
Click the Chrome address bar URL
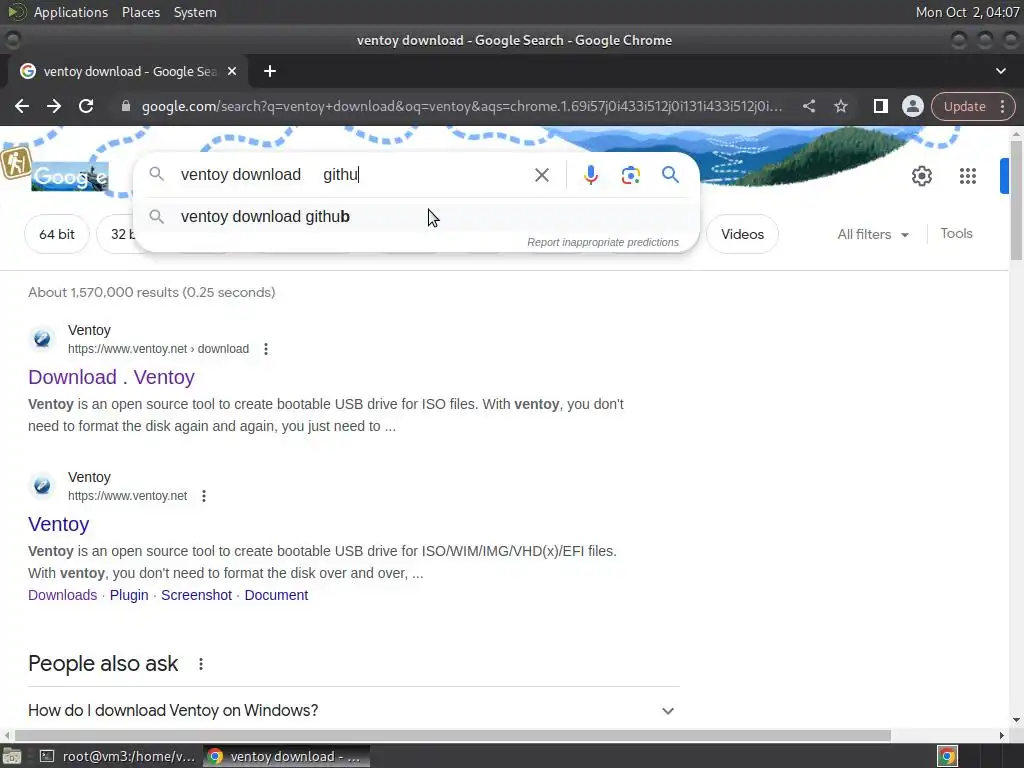[461, 106]
